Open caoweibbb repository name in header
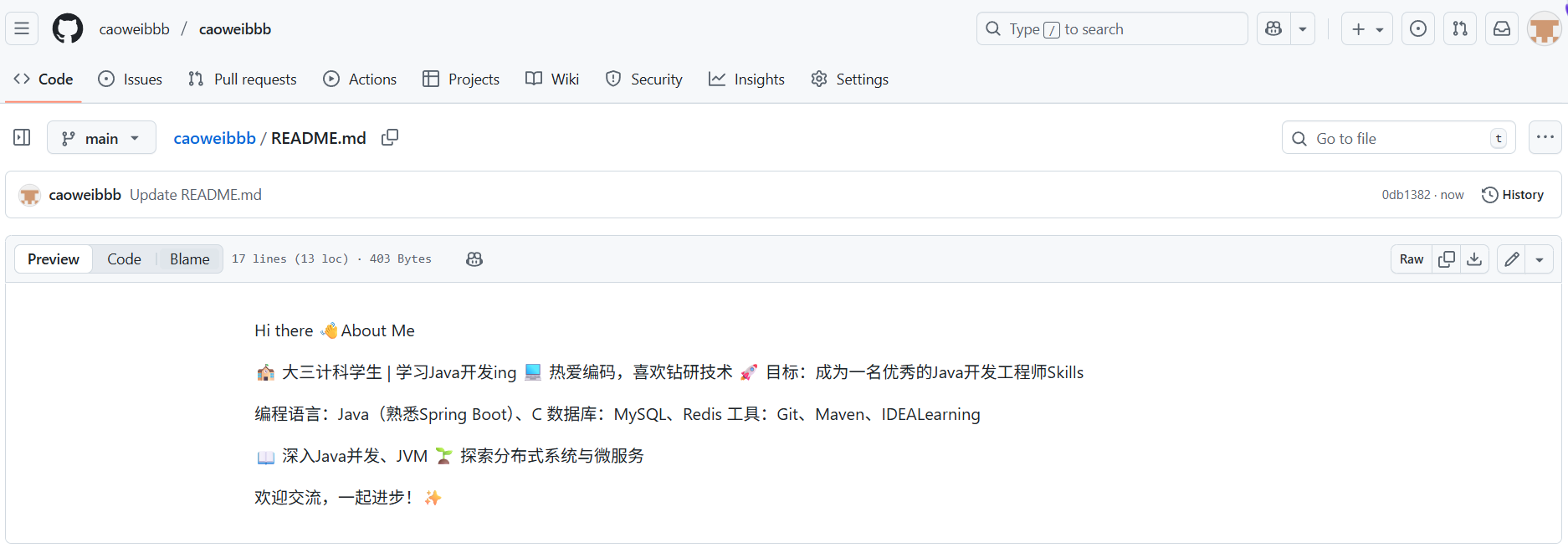1568x558 pixels. [x=235, y=28]
